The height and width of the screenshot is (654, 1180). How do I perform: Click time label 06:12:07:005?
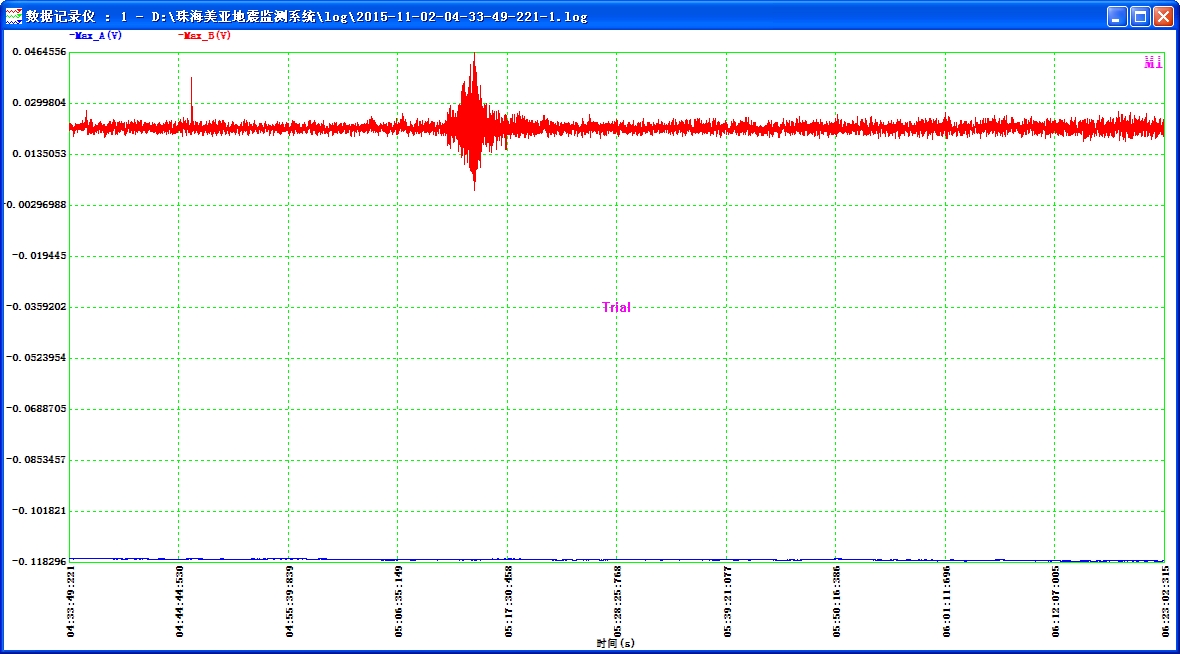[1056, 602]
